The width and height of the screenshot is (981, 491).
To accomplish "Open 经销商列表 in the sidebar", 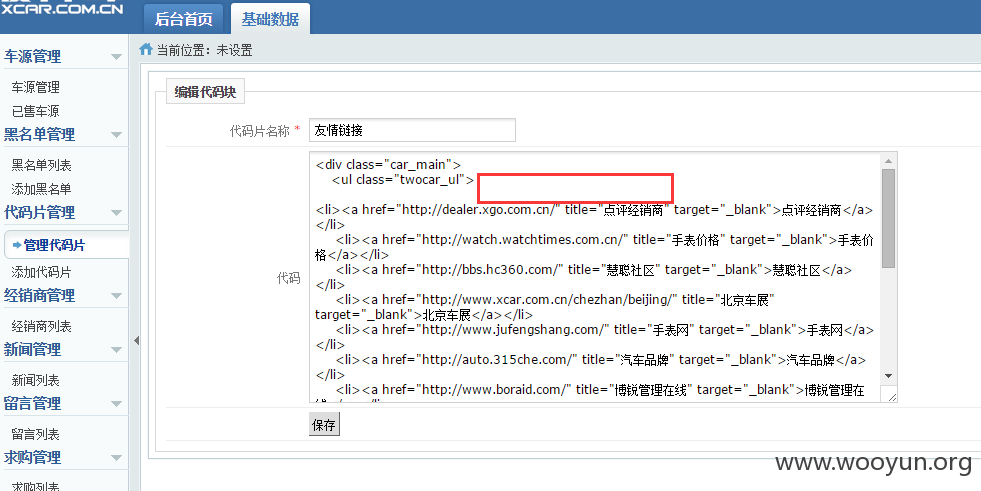I will 41,326.
